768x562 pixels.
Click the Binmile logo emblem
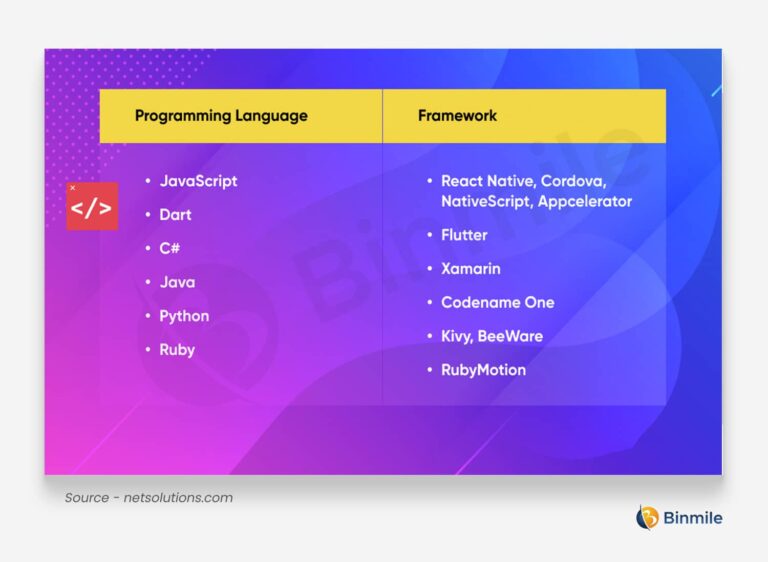click(x=648, y=517)
